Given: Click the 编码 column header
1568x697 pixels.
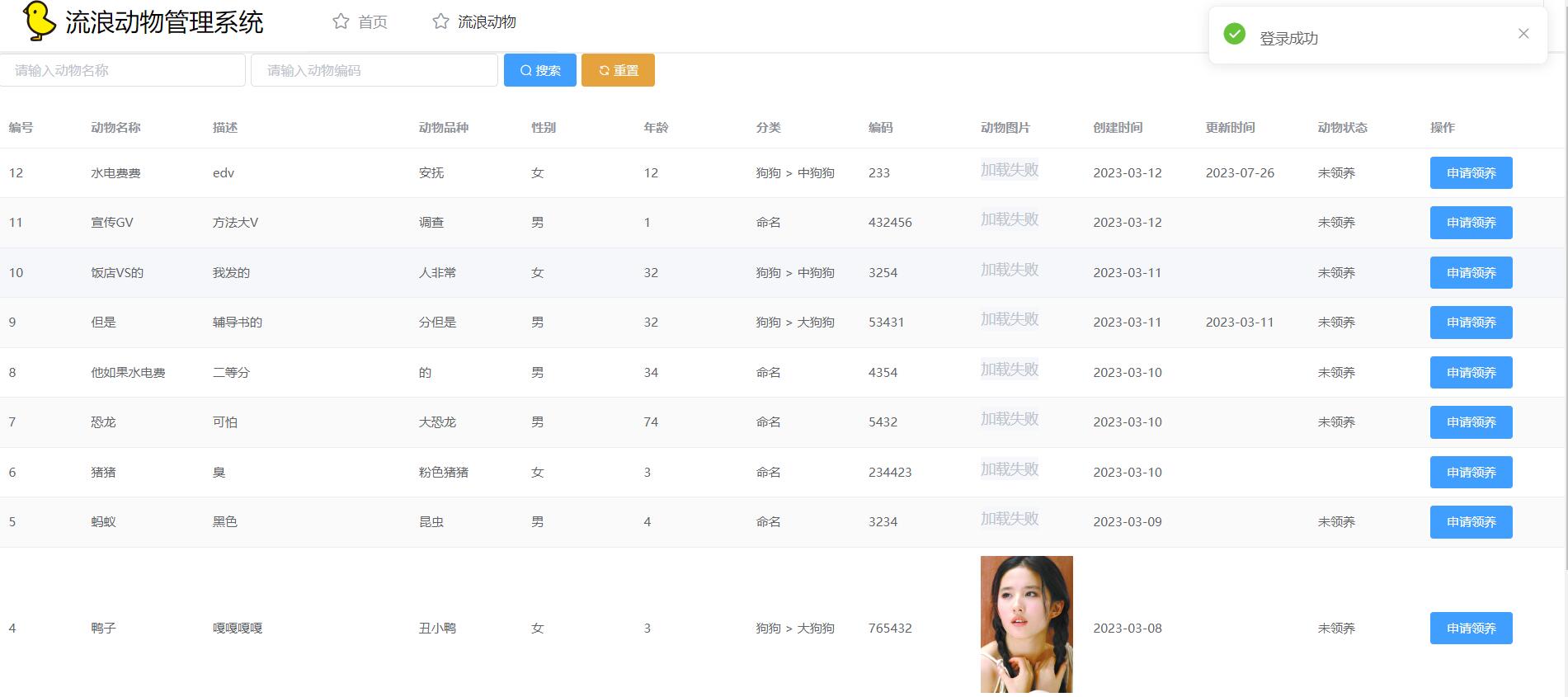Looking at the screenshot, I should tap(880, 128).
